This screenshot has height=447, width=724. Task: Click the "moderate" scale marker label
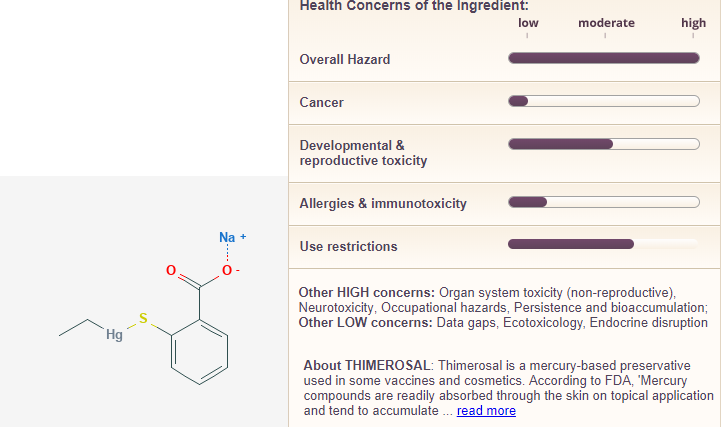coord(606,23)
